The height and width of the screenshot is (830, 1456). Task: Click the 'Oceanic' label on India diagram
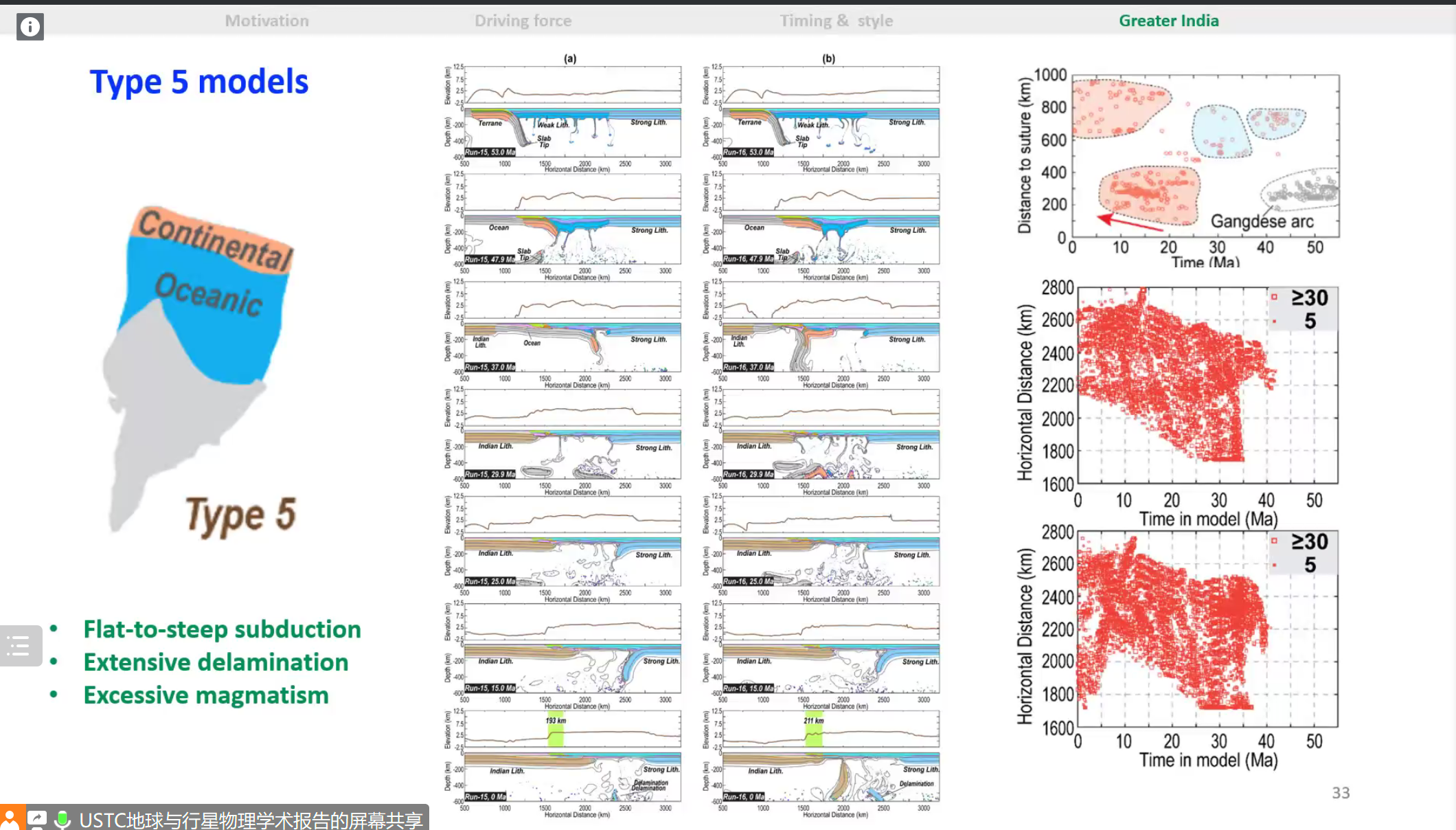[x=209, y=294]
